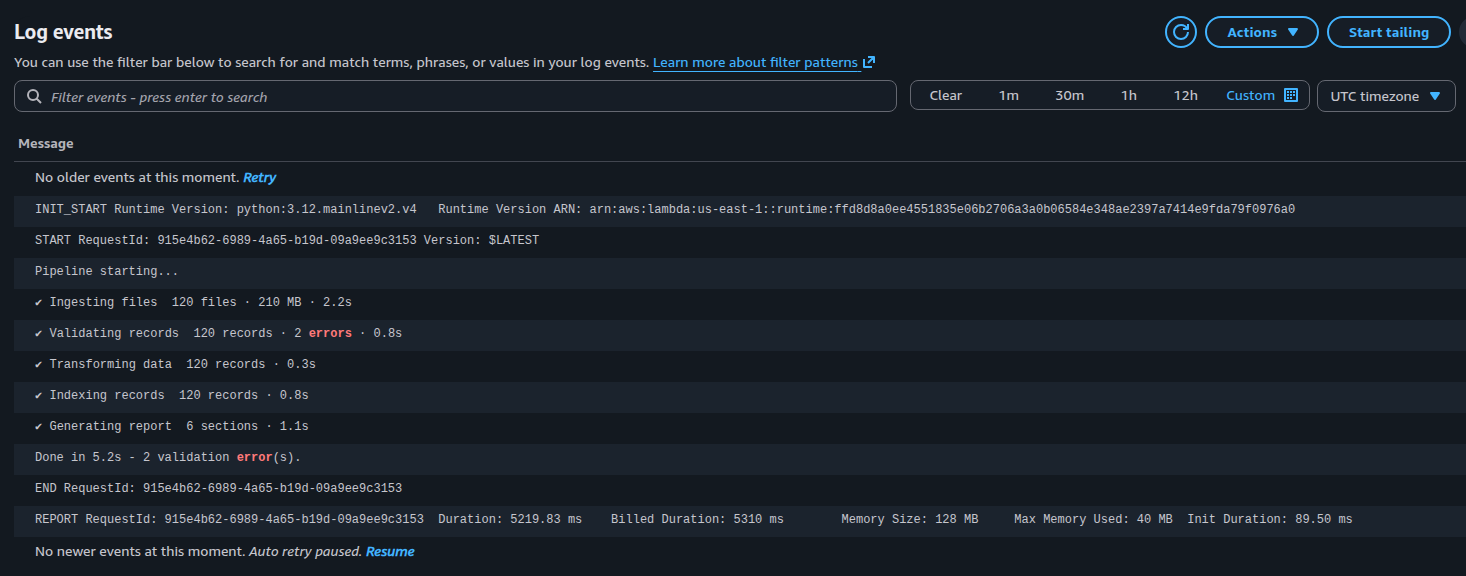
Task: Open the Actions dropdown menu
Action: 1262,32
